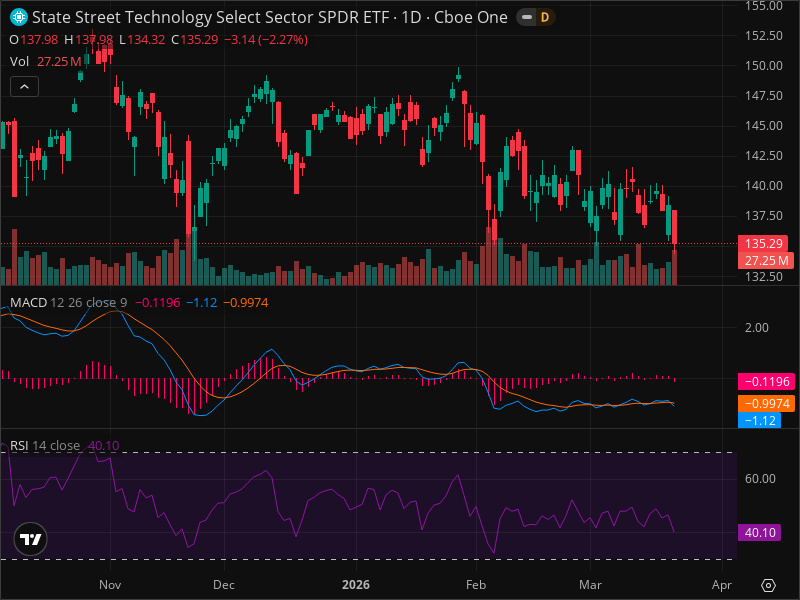
Task: Click the 40.10 RSI value label
Action: [759, 533]
